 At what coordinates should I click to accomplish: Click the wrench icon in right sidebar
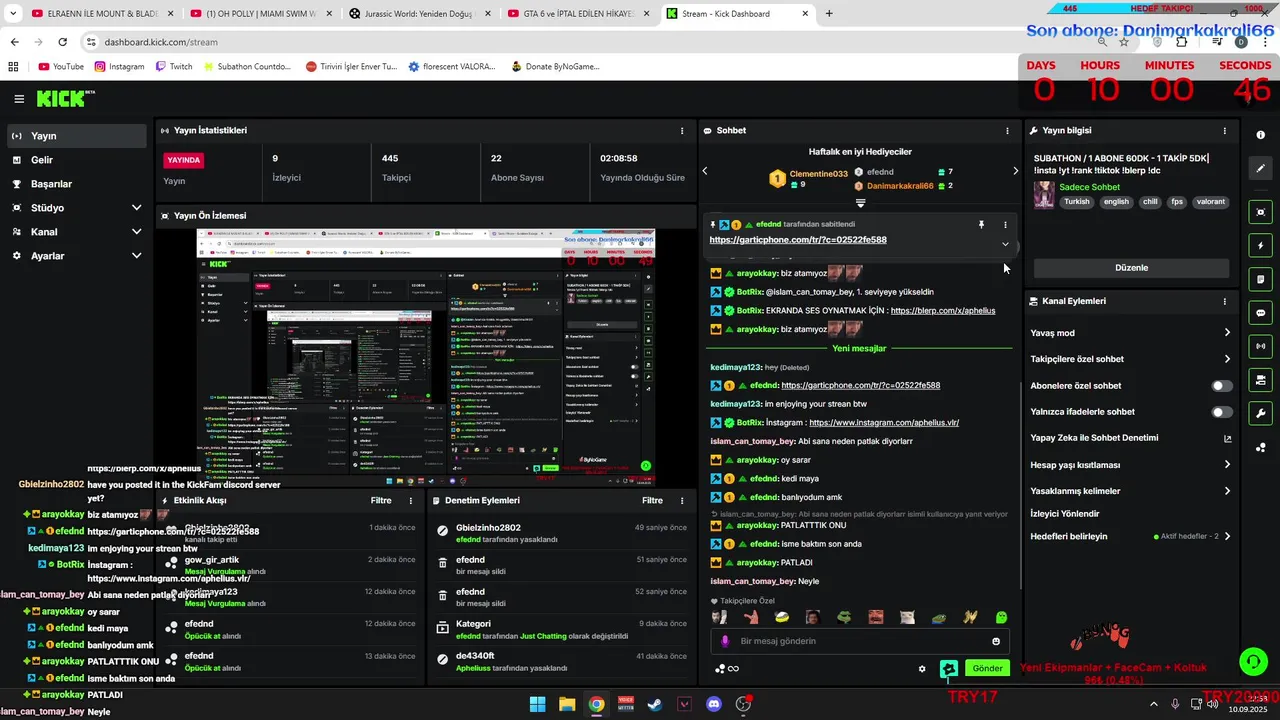coord(1261,413)
